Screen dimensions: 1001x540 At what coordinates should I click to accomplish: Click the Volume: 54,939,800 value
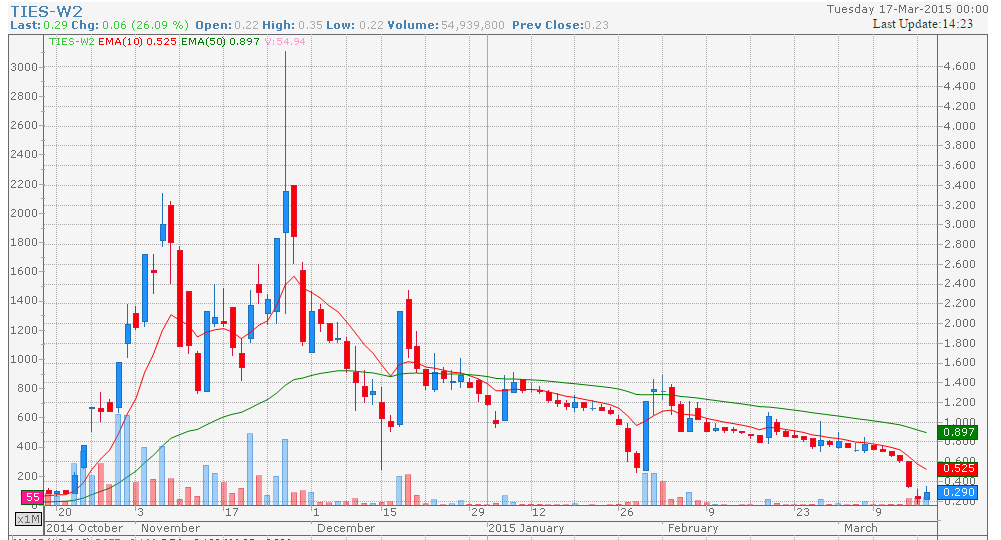pos(446,26)
